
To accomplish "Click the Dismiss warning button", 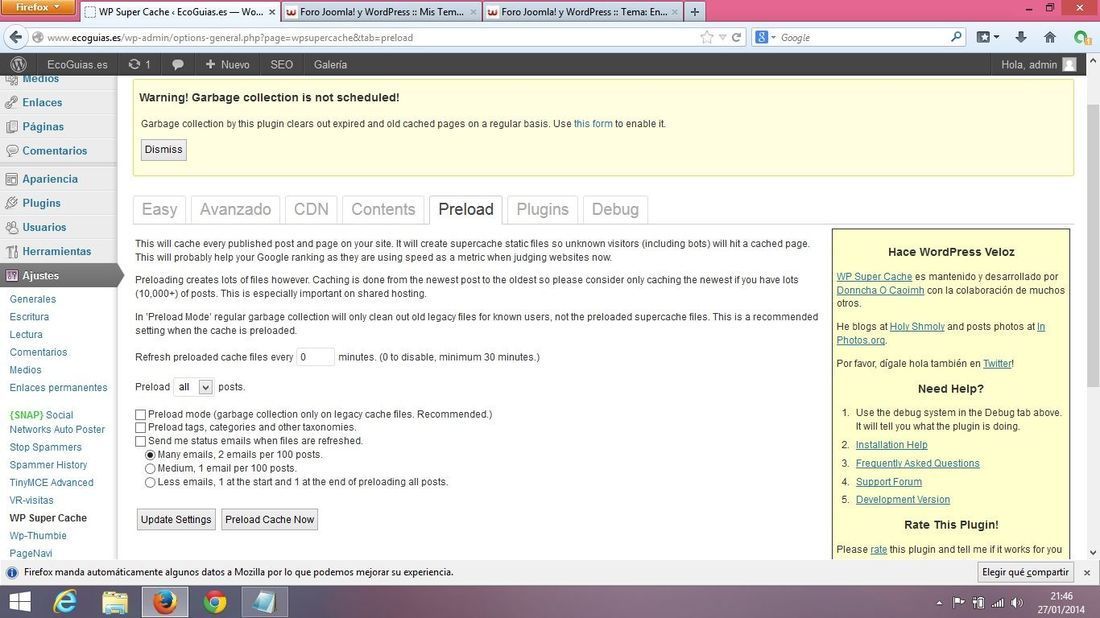I will 163,149.
